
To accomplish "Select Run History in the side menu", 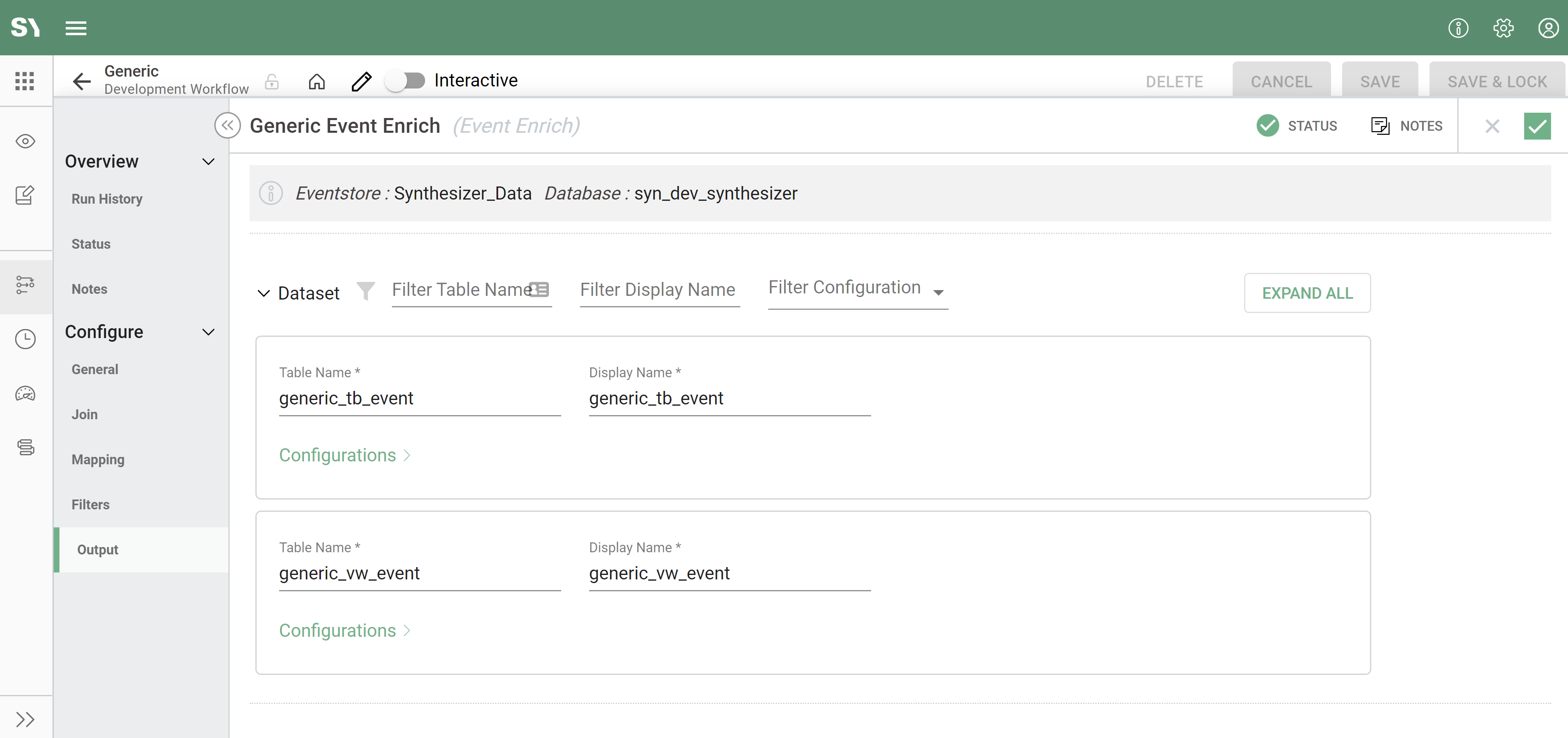I will pyautogui.click(x=107, y=199).
